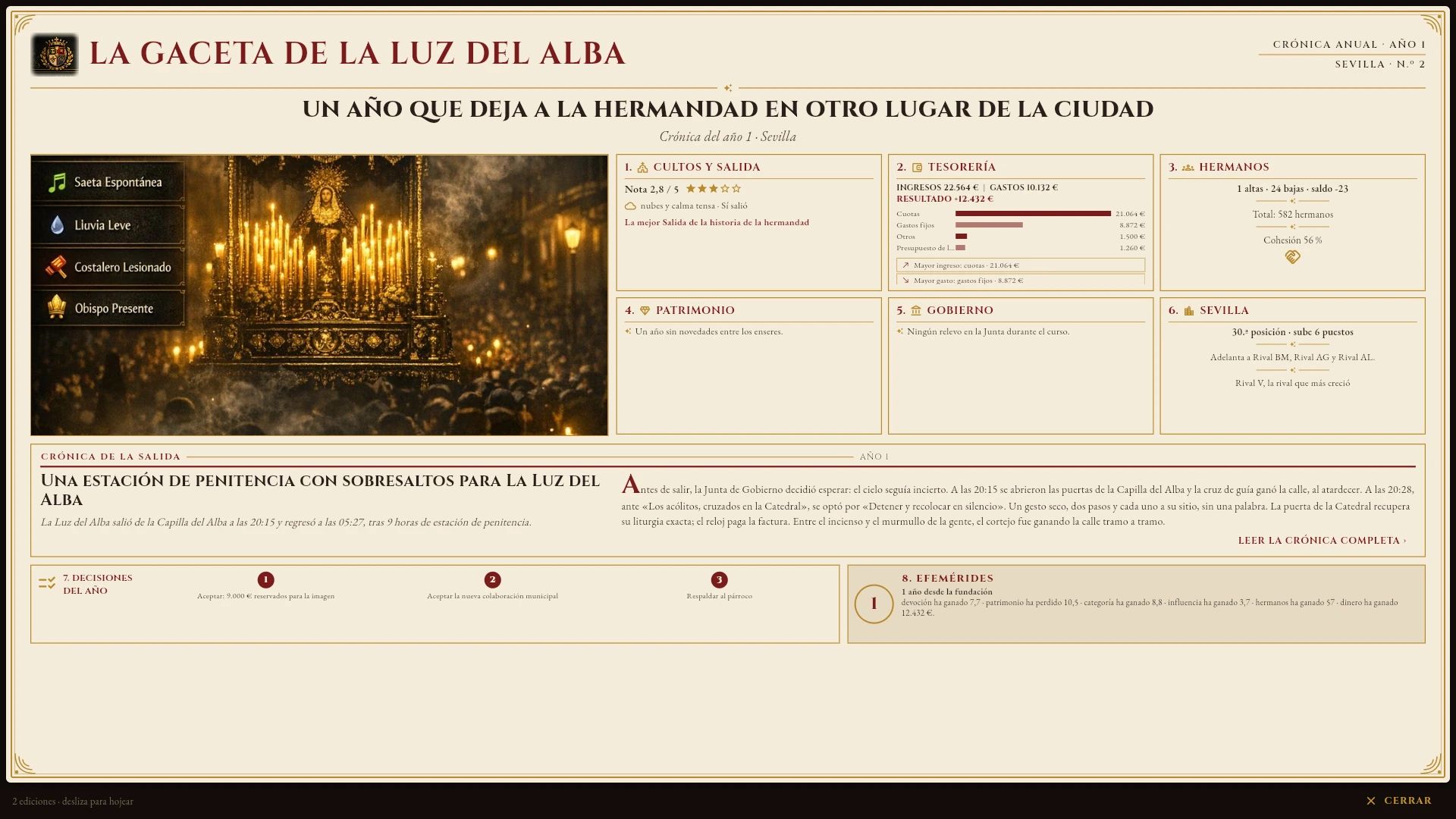Click 'Sevilla · N.º 2' edition label

[x=1380, y=64]
